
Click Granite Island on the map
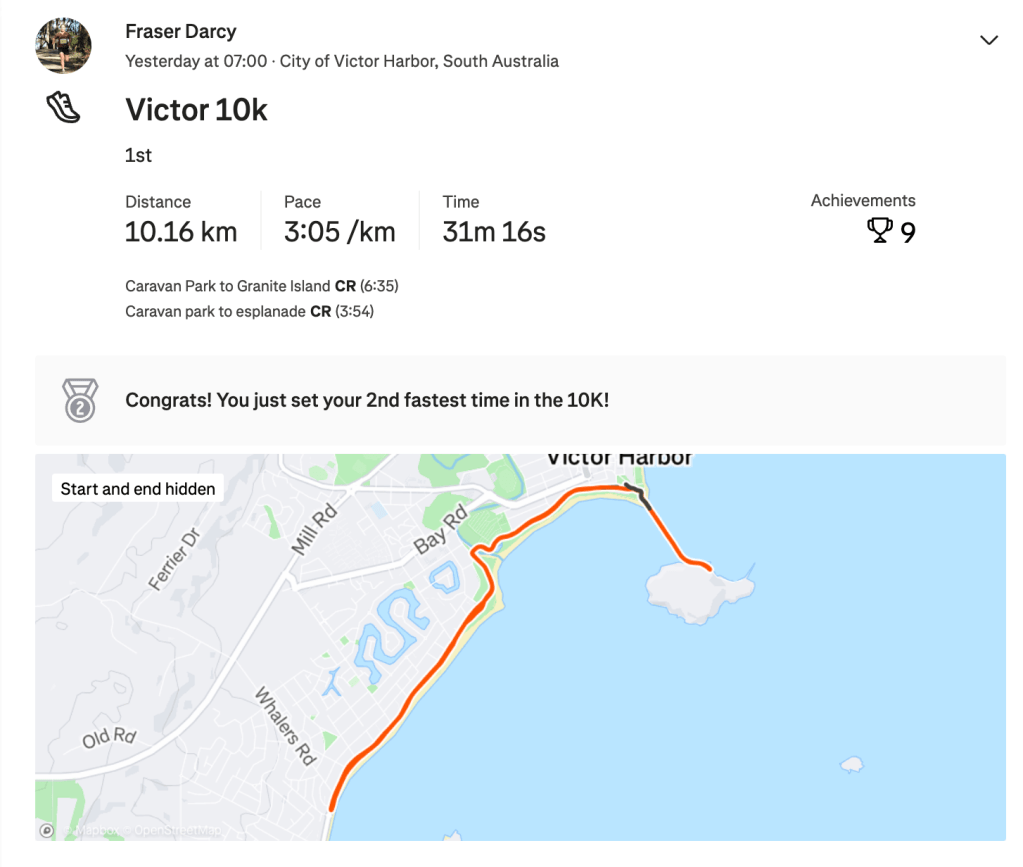tap(696, 593)
